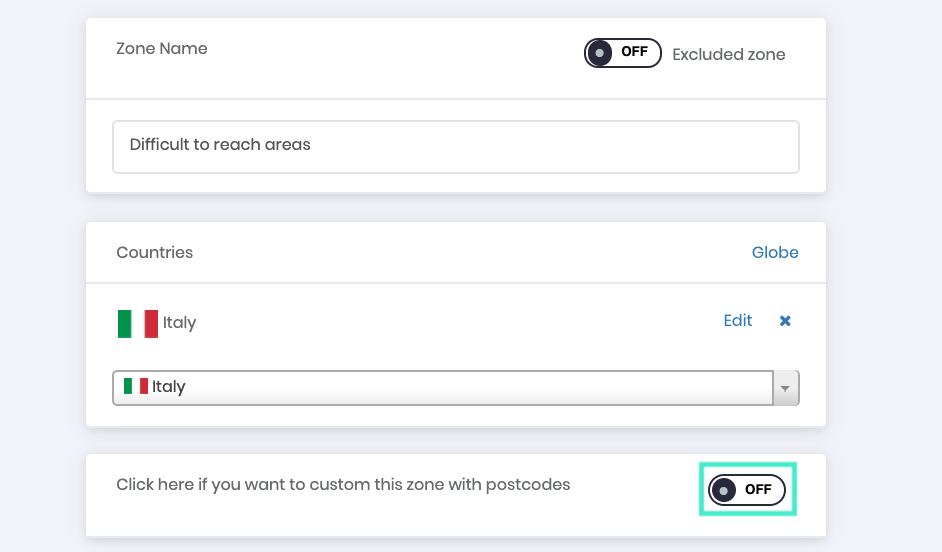The image size is (942, 552).
Task: Click the Excluded zone label
Action: pos(728,55)
